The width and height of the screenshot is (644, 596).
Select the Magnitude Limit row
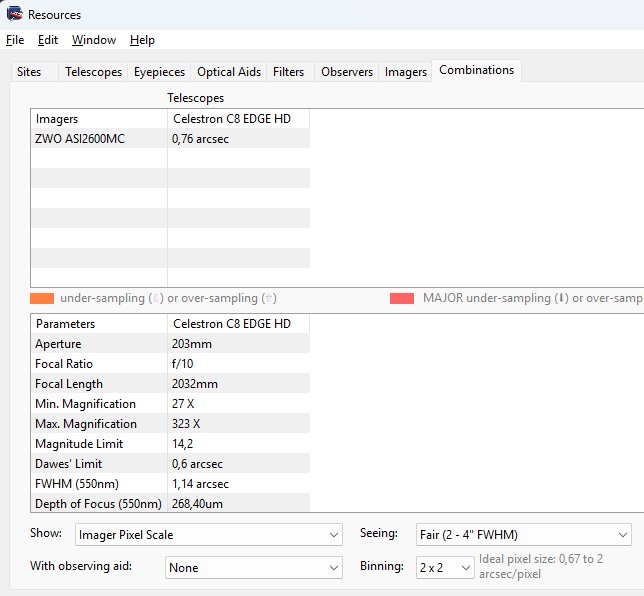[x=170, y=444]
